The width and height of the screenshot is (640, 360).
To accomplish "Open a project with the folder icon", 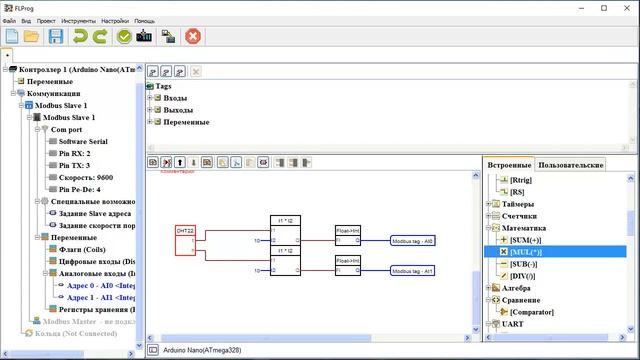I will [31, 37].
